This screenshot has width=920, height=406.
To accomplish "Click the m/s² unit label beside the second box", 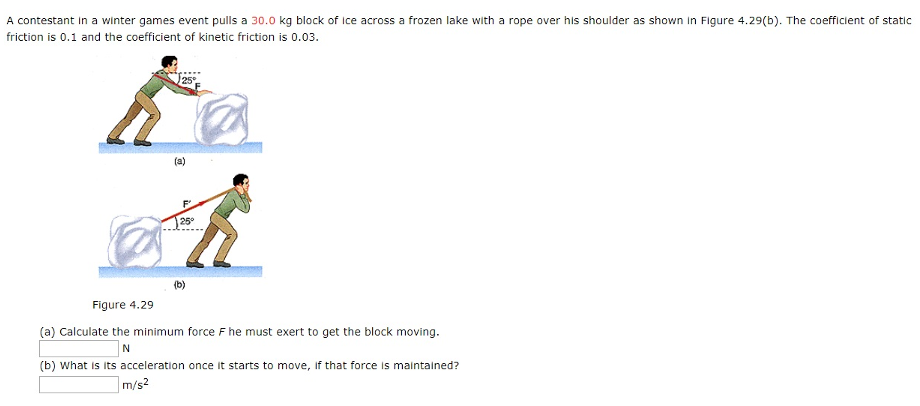I will pyautogui.click(x=136, y=384).
